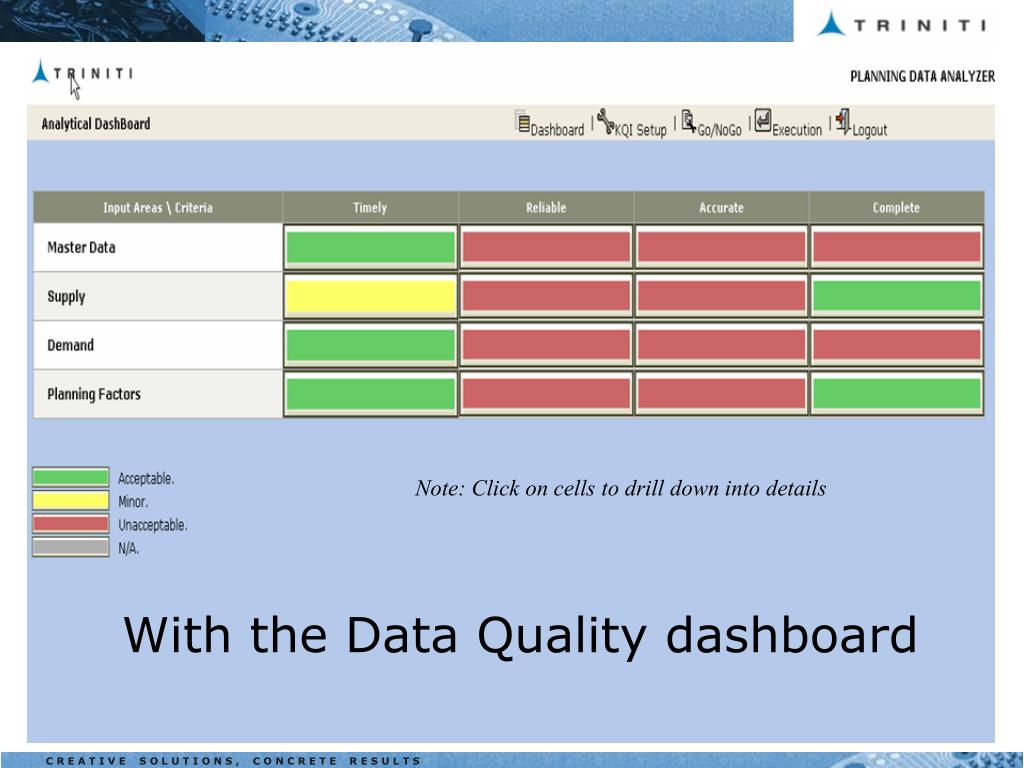Open the Demand Reliable cell
Viewport: 1024px width, 768px height.
click(546, 345)
